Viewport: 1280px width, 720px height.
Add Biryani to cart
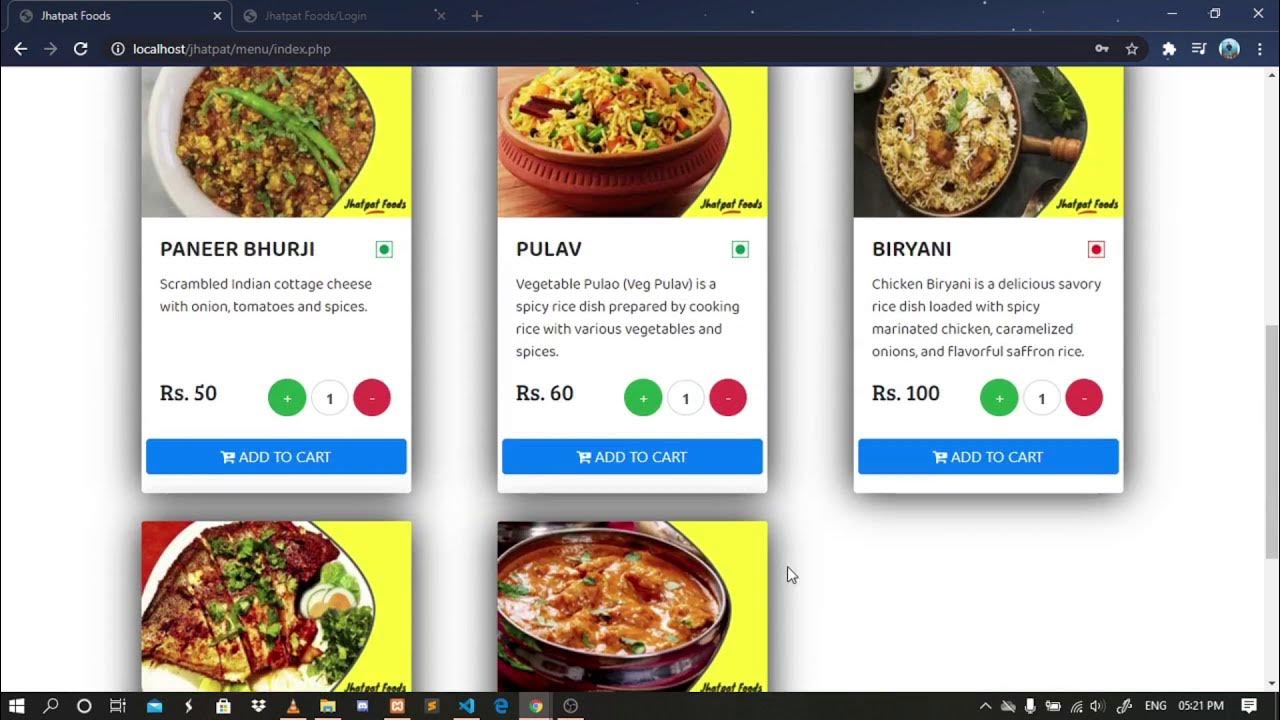pyautogui.click(x=988, y=457)
